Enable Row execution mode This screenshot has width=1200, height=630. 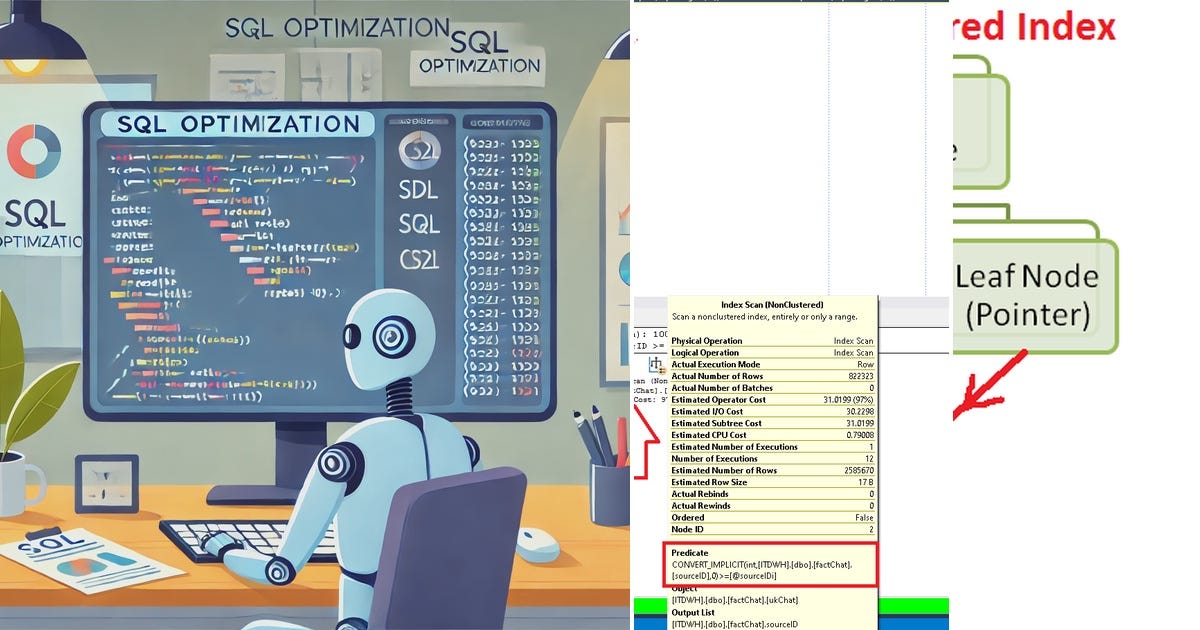click(866, 364)
